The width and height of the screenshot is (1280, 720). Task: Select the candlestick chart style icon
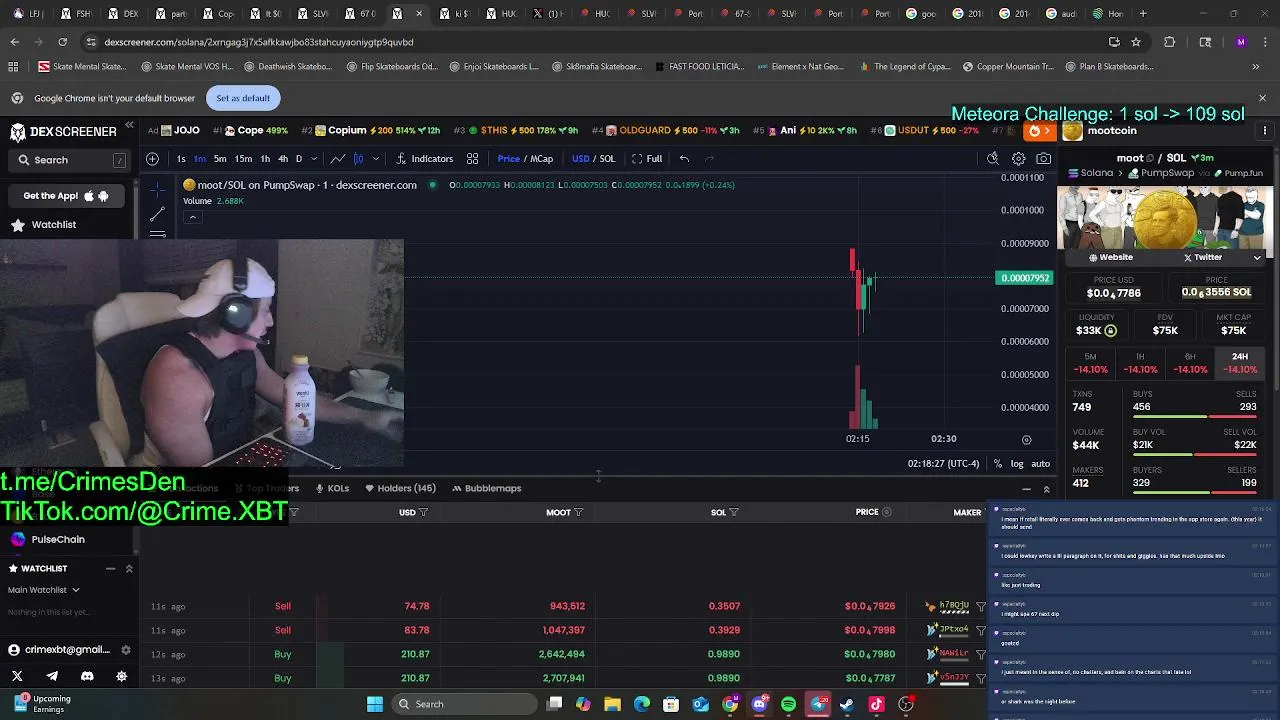358,158
